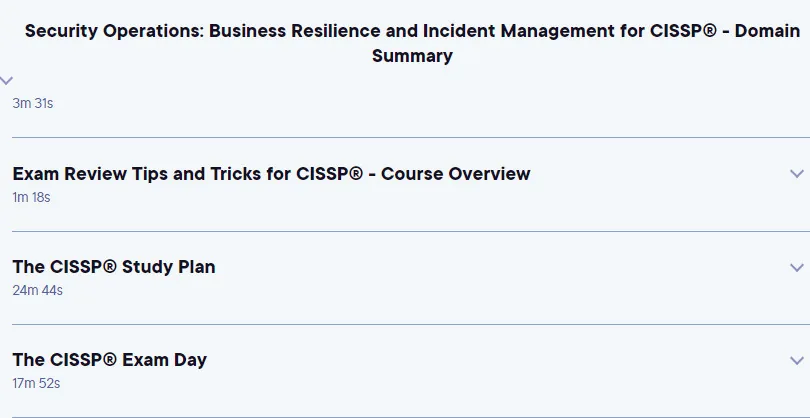The image size is (810, 418).
Task: Expand the Exam Review Tips and Tricks chevron
Action: click(797, 174)
